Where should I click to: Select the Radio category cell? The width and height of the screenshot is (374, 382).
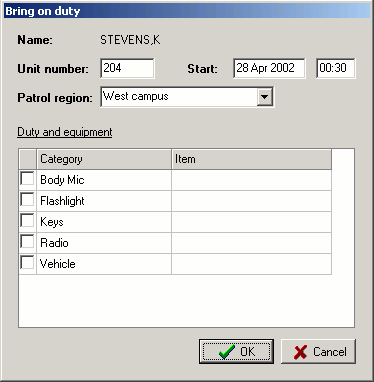[x=104, y=243]
